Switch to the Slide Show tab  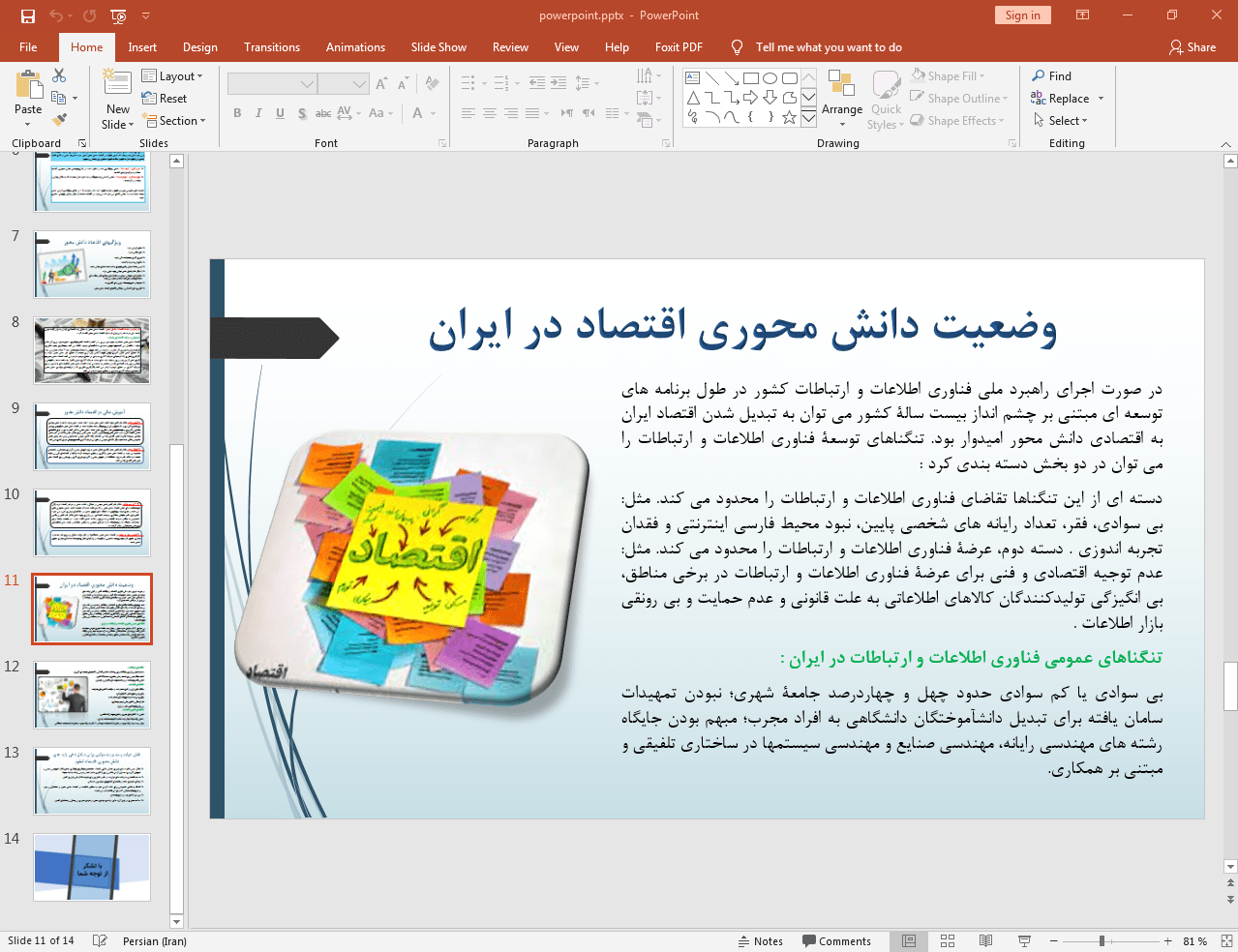click(438, 46)
